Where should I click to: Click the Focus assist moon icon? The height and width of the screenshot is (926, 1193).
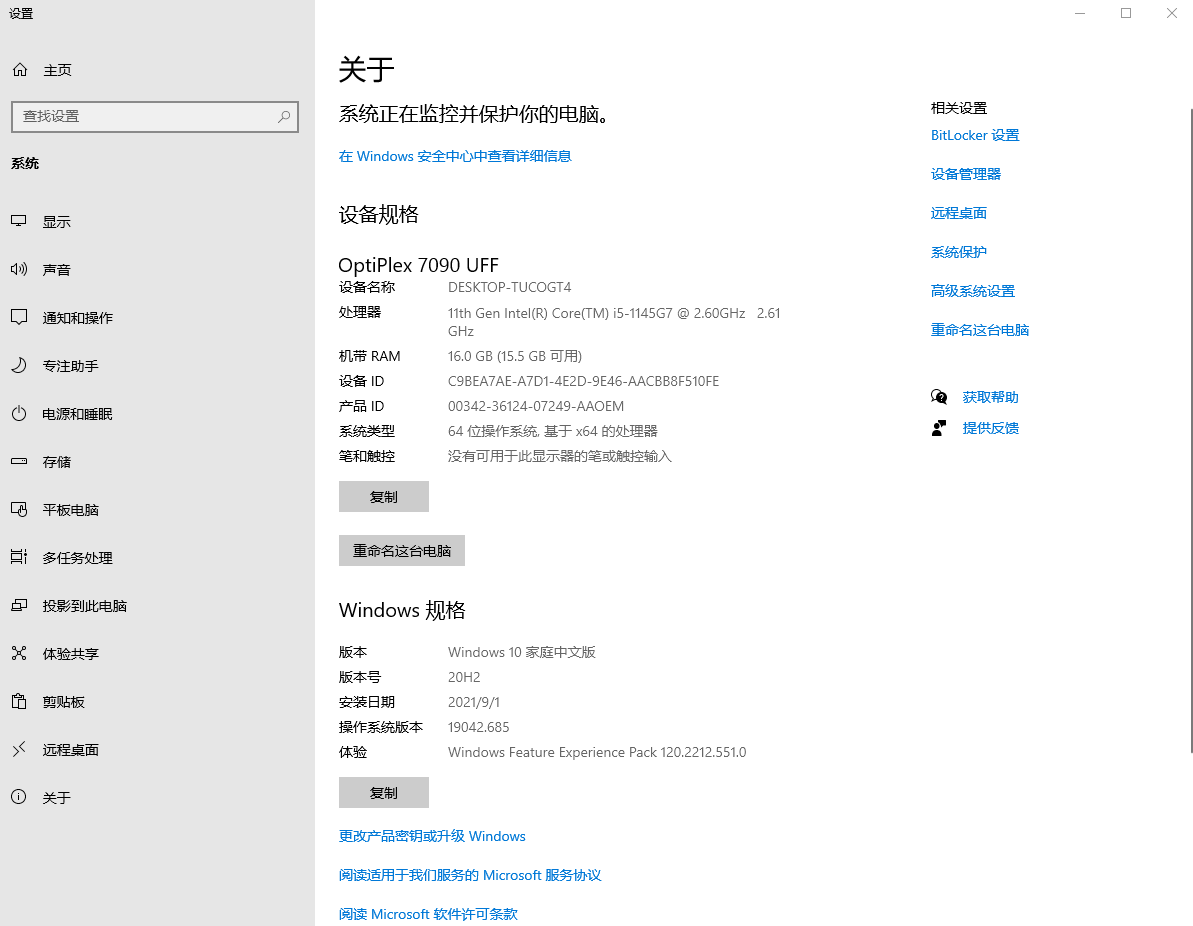click(19, 365)
